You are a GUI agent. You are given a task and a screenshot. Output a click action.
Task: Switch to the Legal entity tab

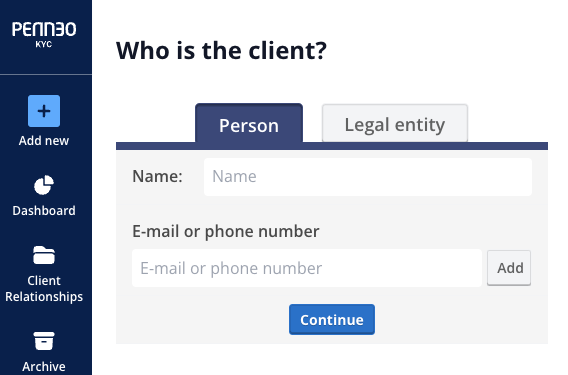pos(395,123)
